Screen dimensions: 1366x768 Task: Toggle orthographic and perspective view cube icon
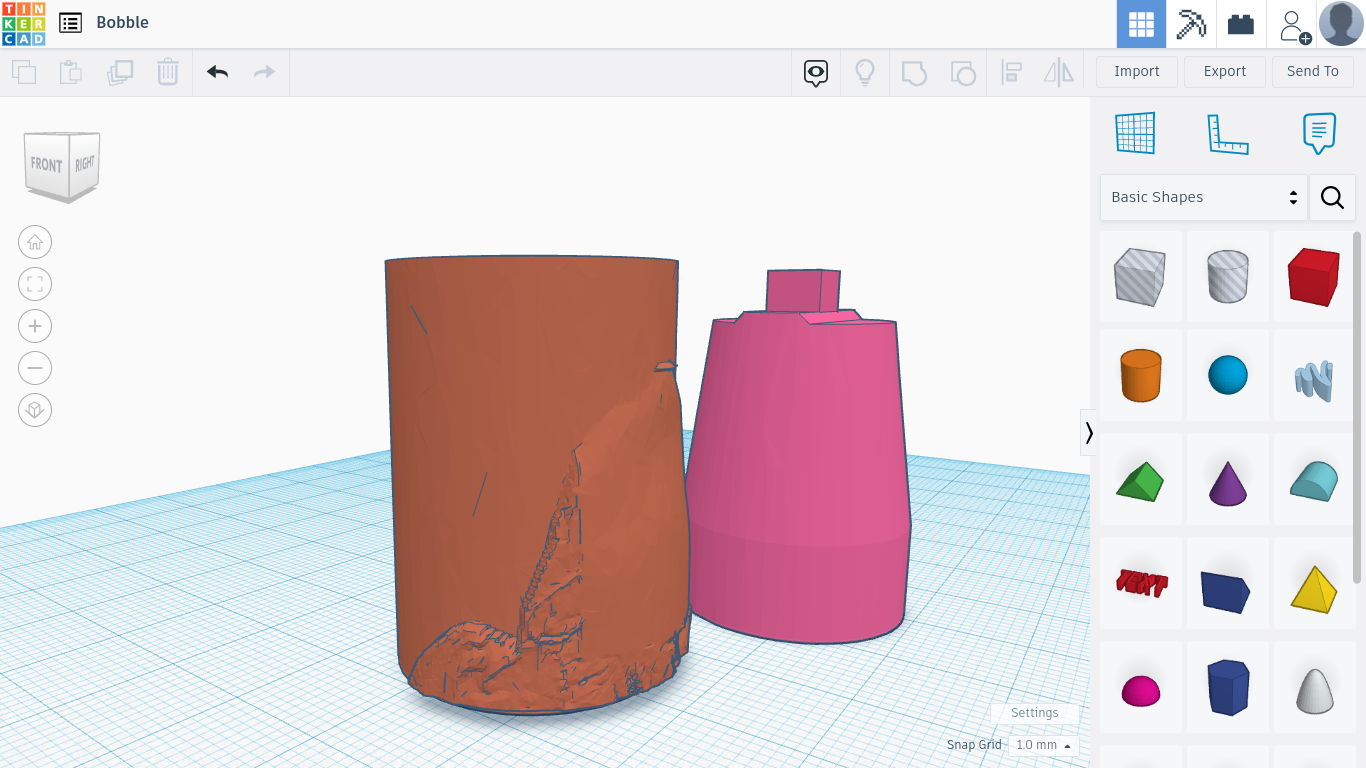35,410
